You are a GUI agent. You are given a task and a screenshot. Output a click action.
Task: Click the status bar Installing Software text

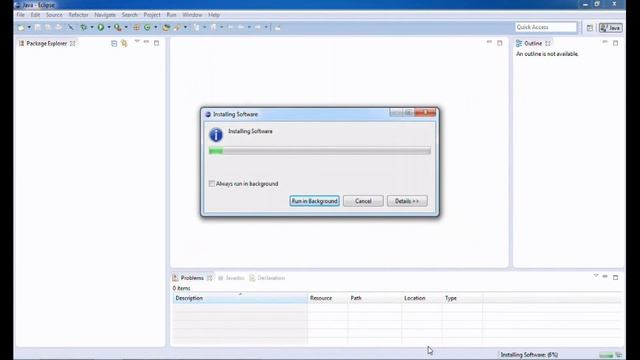click(529, 355)
